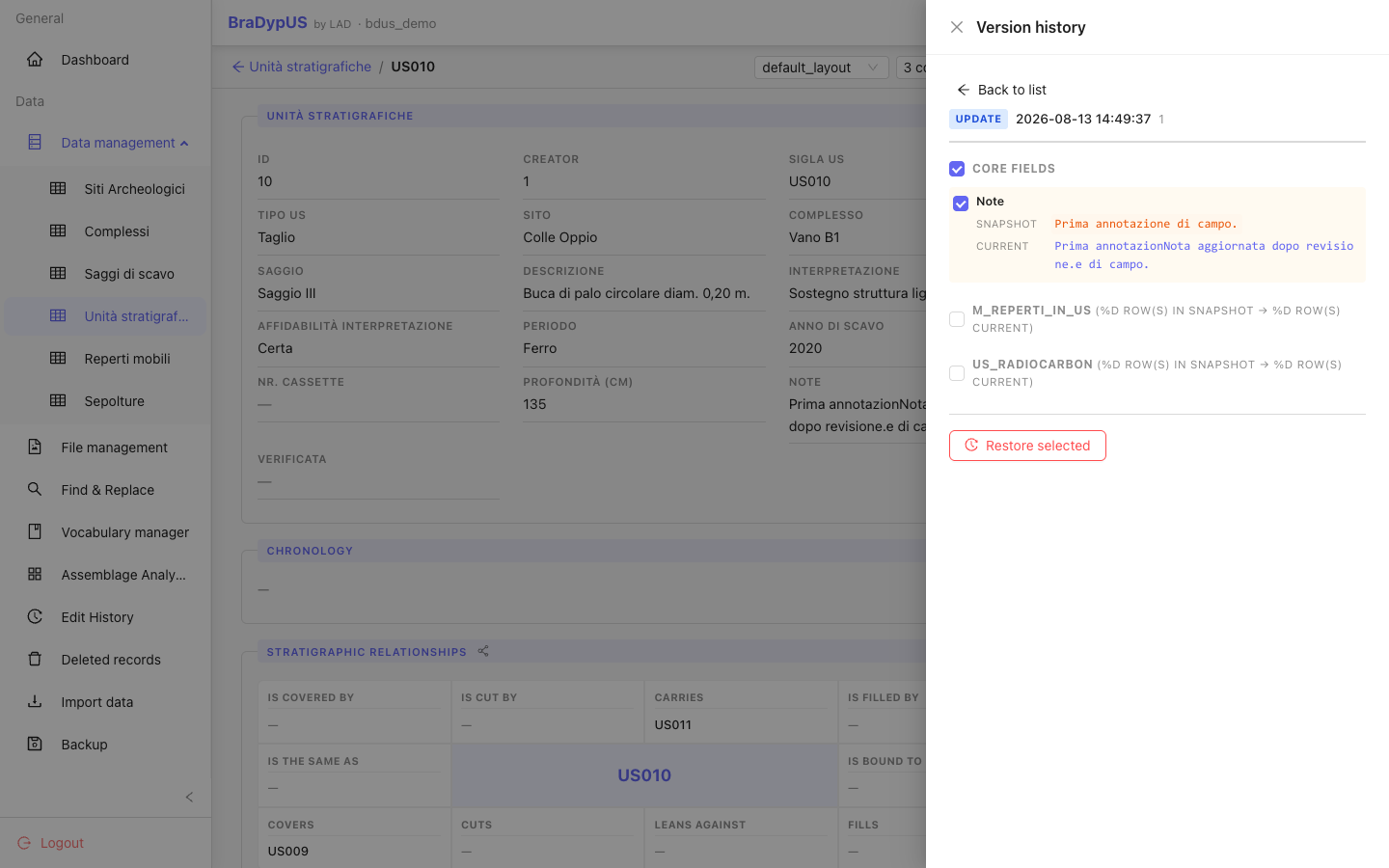Open Saggi di scavo menu item
The image size is (1389, 868).
(106, 274)
